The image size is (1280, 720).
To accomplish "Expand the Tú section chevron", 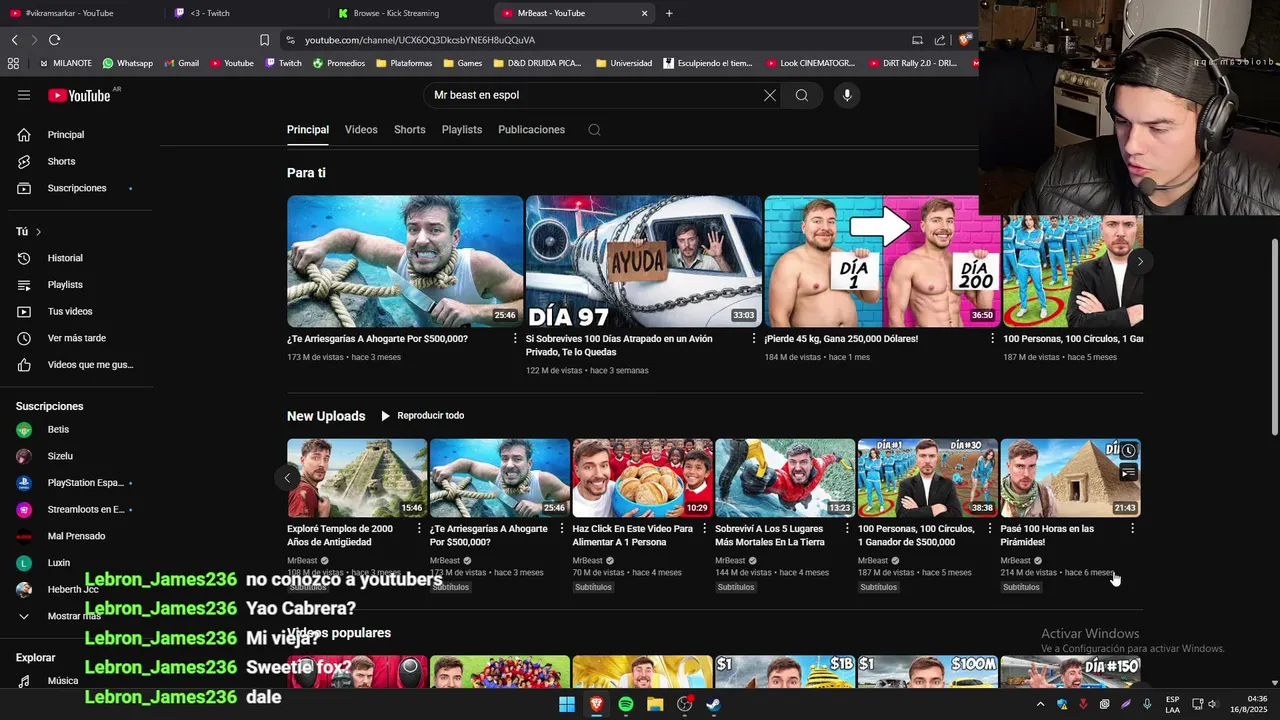I will point(38,232).
